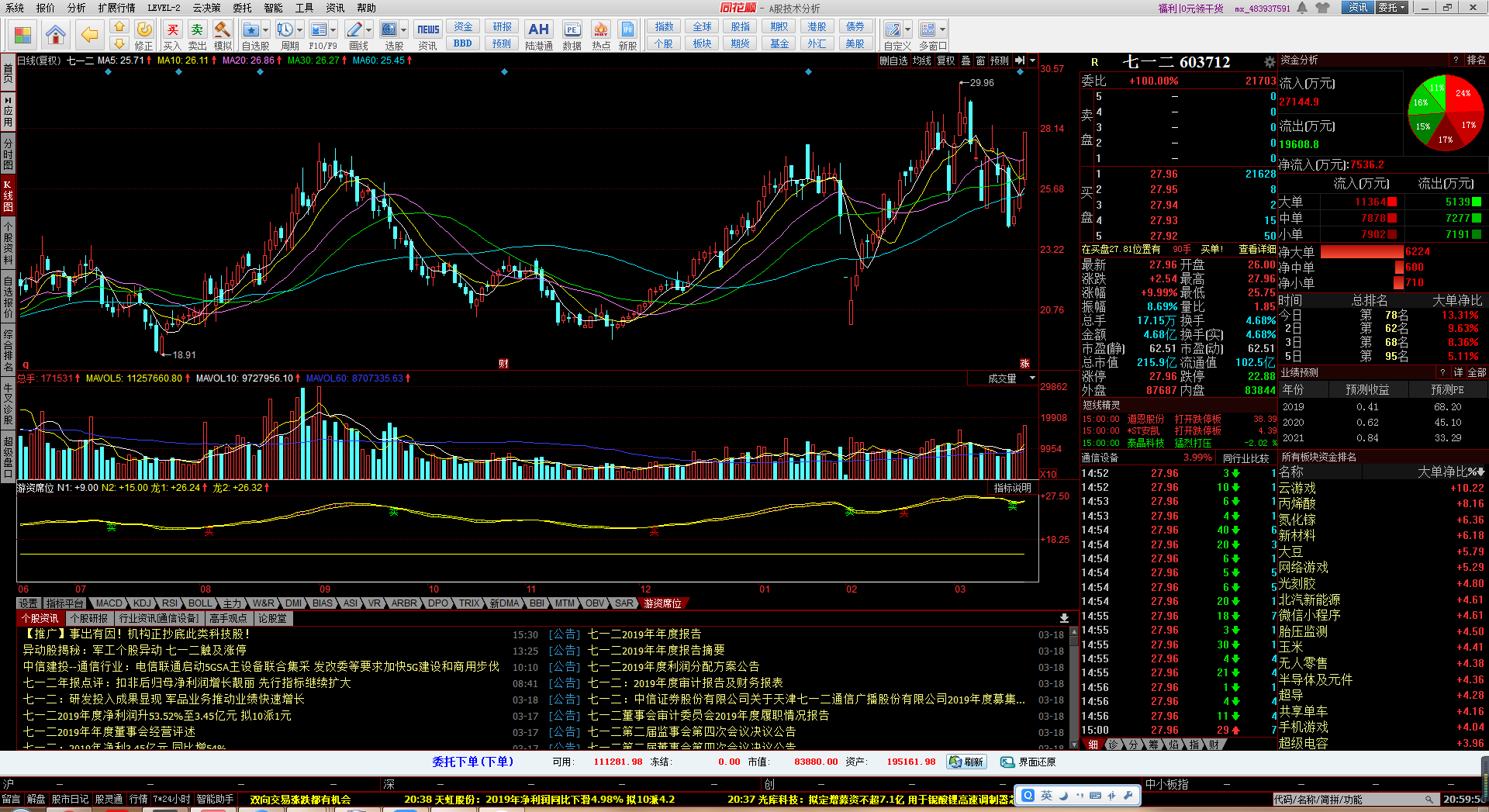Toggle 删自选 watchlist removal
This screenshot has height=812, width=1489.
point(893,60)
